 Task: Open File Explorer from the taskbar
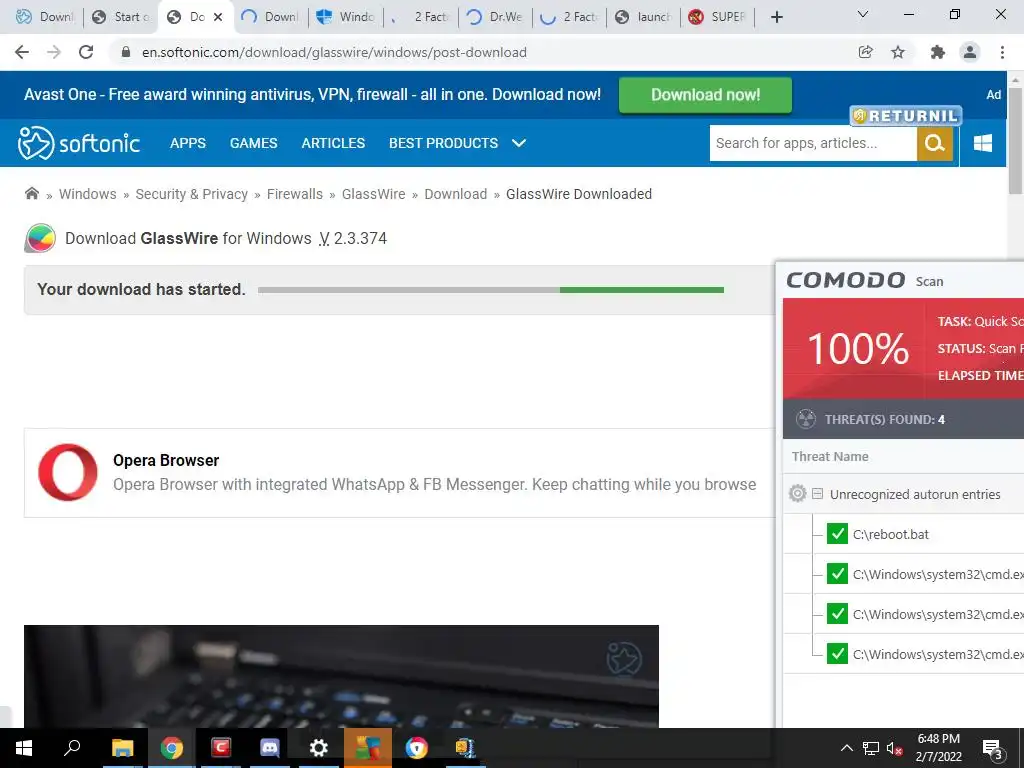[122, 748]
